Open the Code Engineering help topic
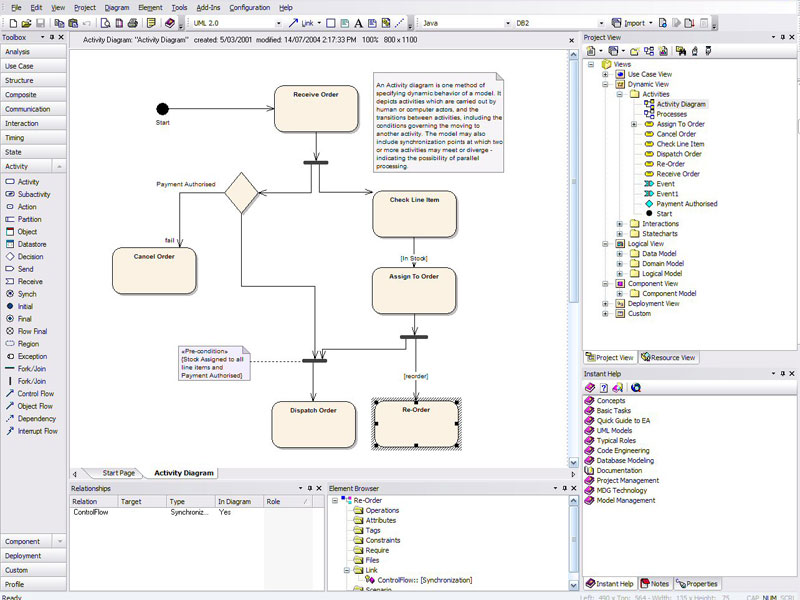 pyautogui.click(x=621, y=450)
